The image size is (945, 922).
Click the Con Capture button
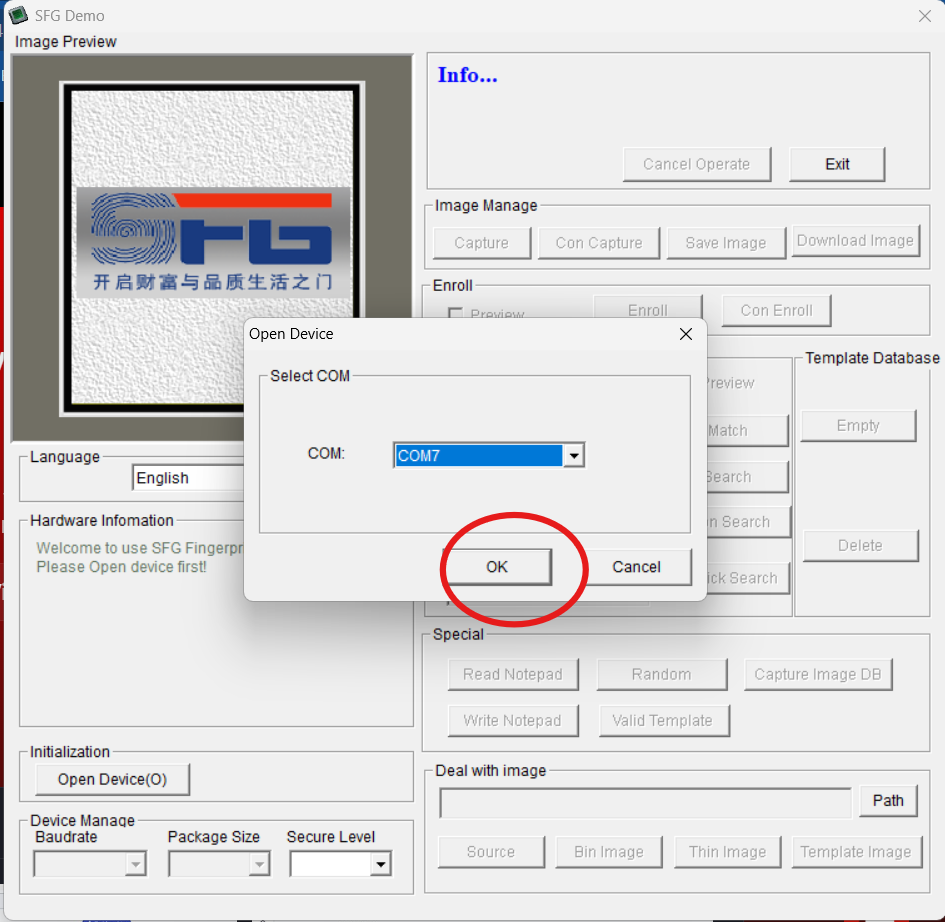598,243
